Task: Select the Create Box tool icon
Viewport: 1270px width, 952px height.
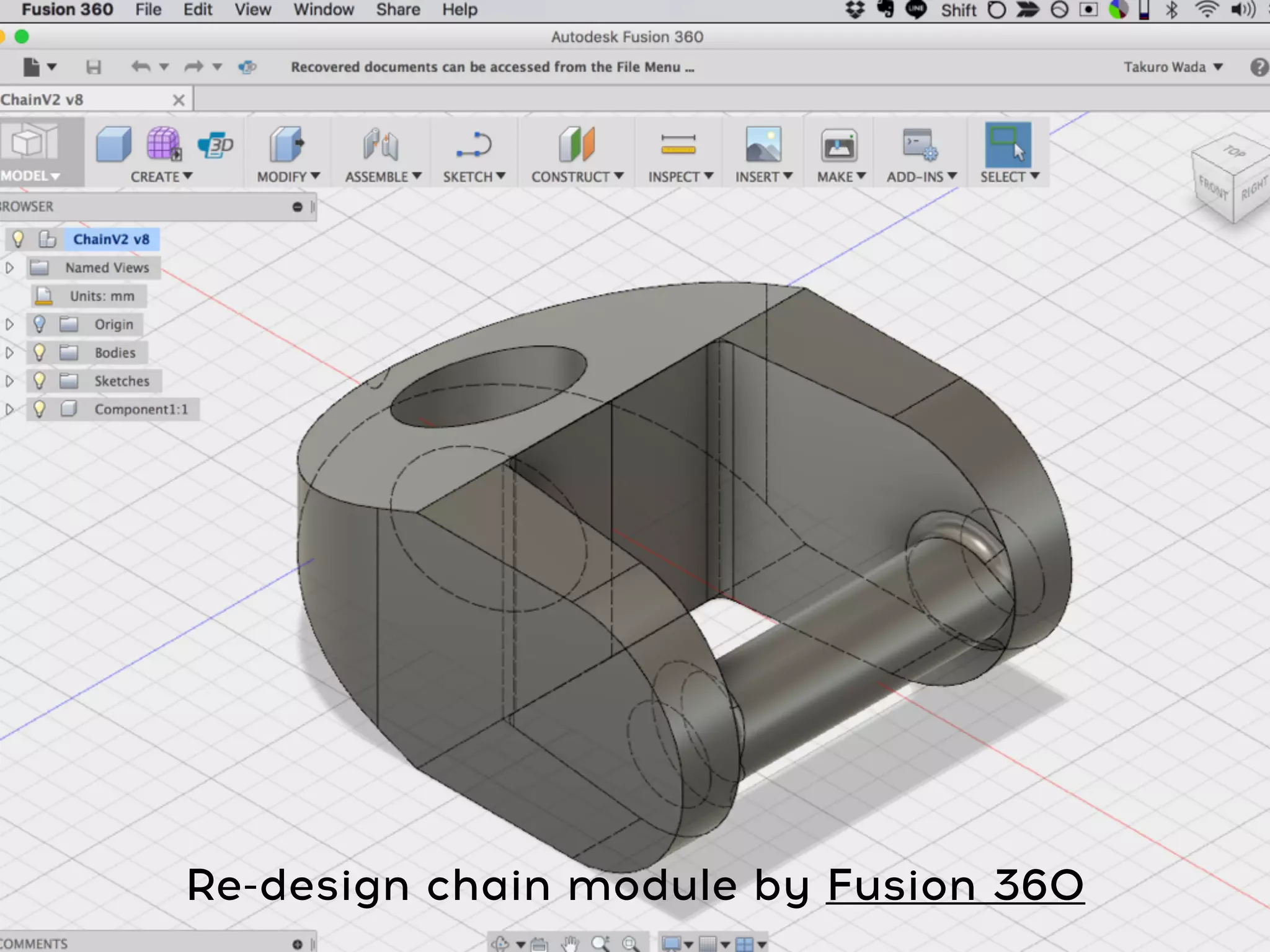Action: pos(113,144)
